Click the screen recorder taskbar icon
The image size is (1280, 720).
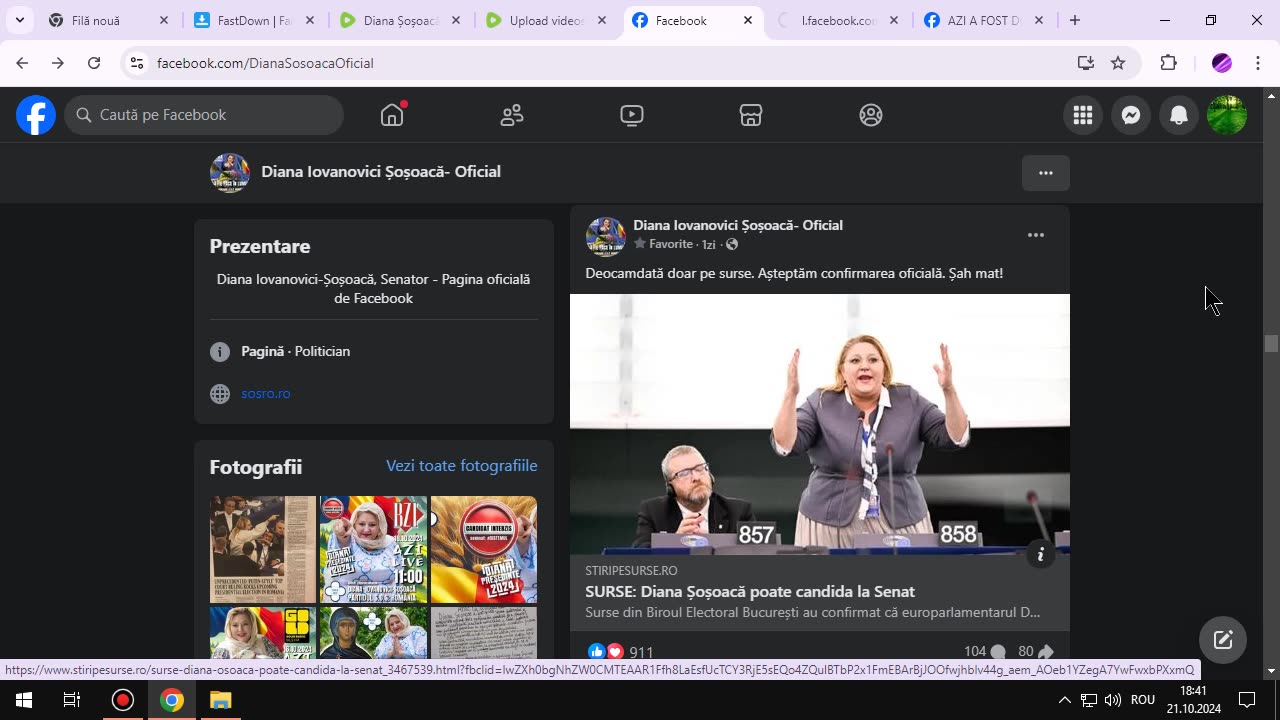coord(123,700)
